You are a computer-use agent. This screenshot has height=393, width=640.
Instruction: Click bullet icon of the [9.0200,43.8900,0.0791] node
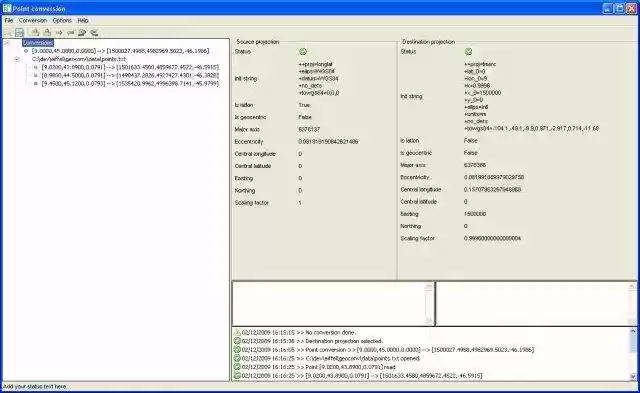(36, 67)
